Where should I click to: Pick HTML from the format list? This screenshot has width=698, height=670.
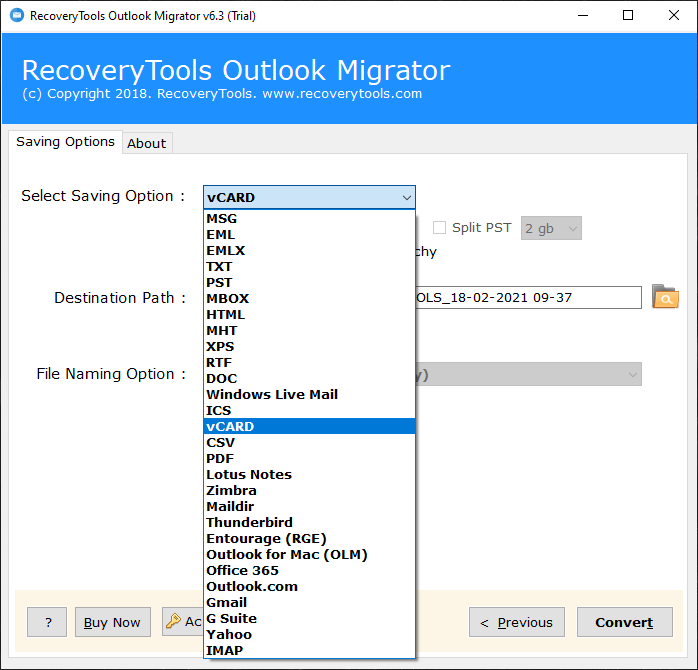(309, 315)
